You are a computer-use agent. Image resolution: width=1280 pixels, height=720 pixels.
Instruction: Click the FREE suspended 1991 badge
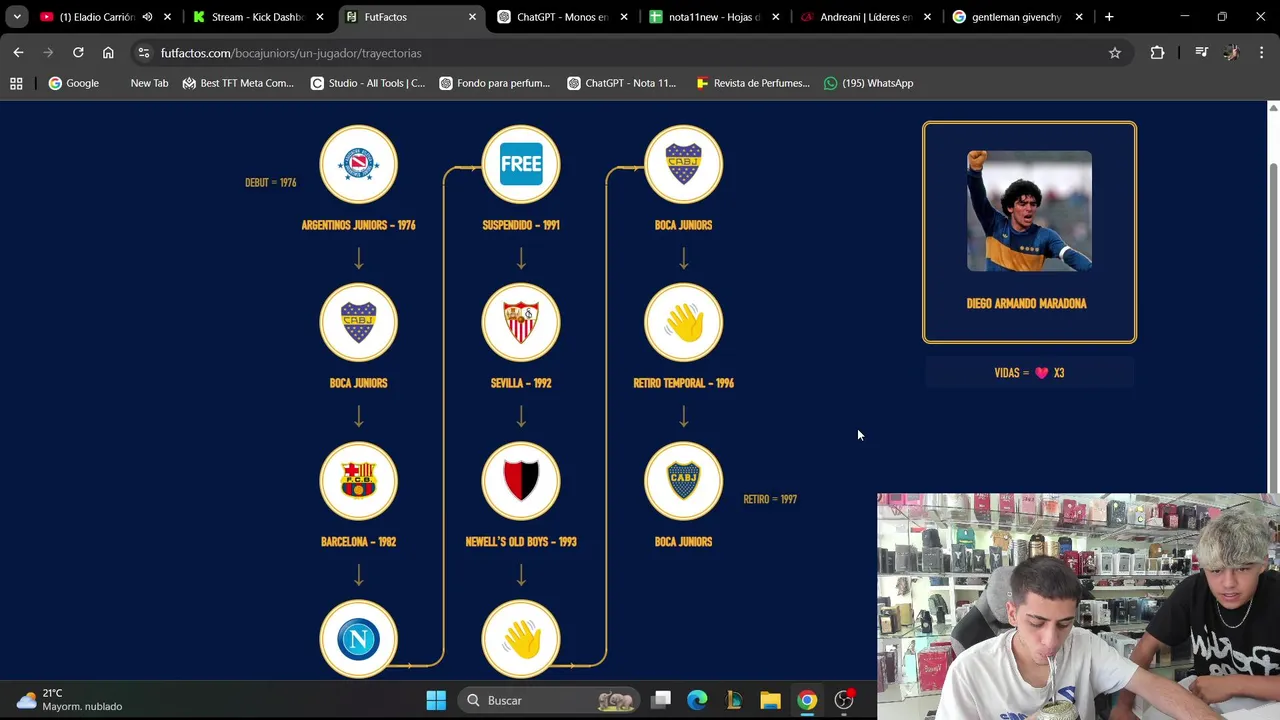pyautogui.click(x=521, y=164)
